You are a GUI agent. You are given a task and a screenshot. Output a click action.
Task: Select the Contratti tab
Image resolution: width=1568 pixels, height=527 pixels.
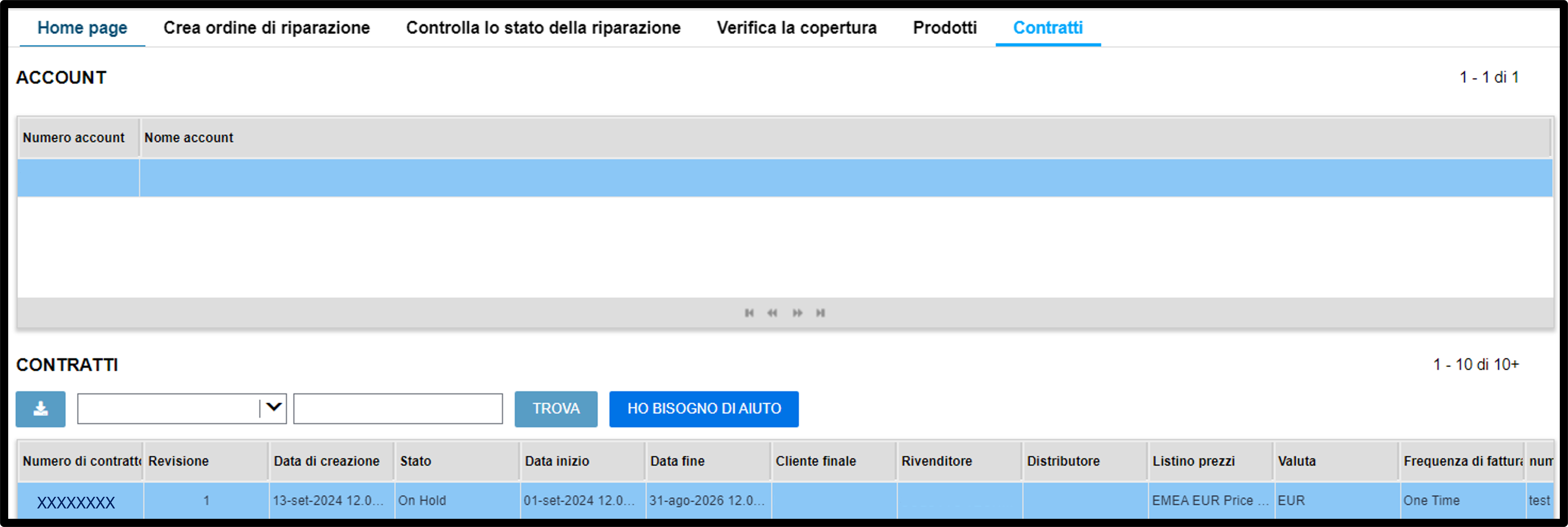click(1048, 28)
